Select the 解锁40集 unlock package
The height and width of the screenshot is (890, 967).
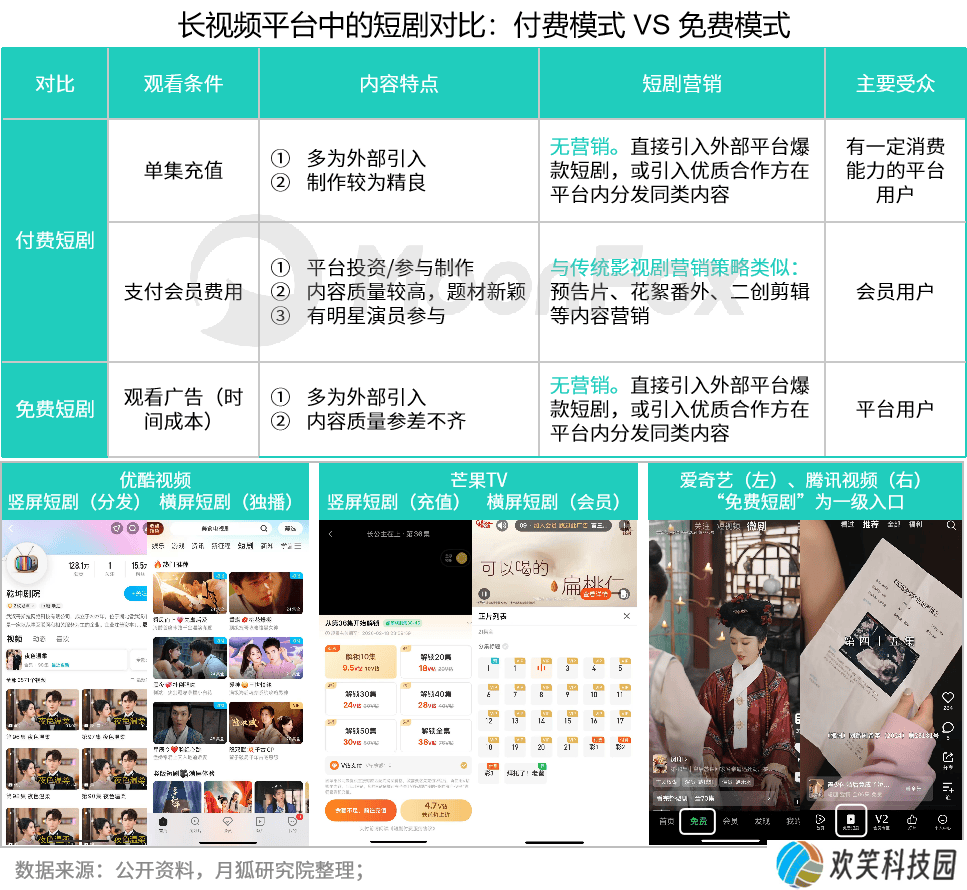(x=435, y=699)
